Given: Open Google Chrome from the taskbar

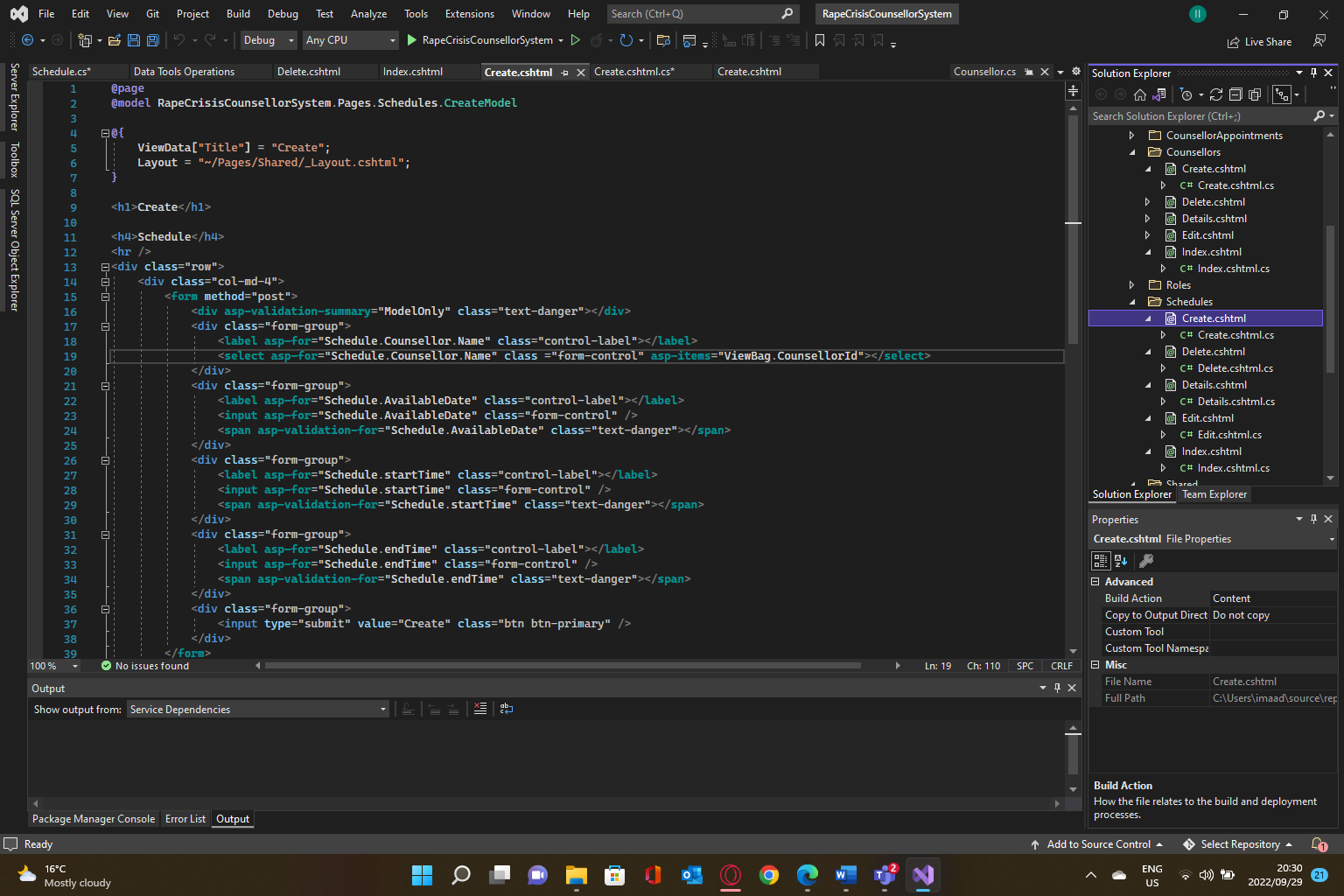Looking at the screenshot, I should coord(769,875).
